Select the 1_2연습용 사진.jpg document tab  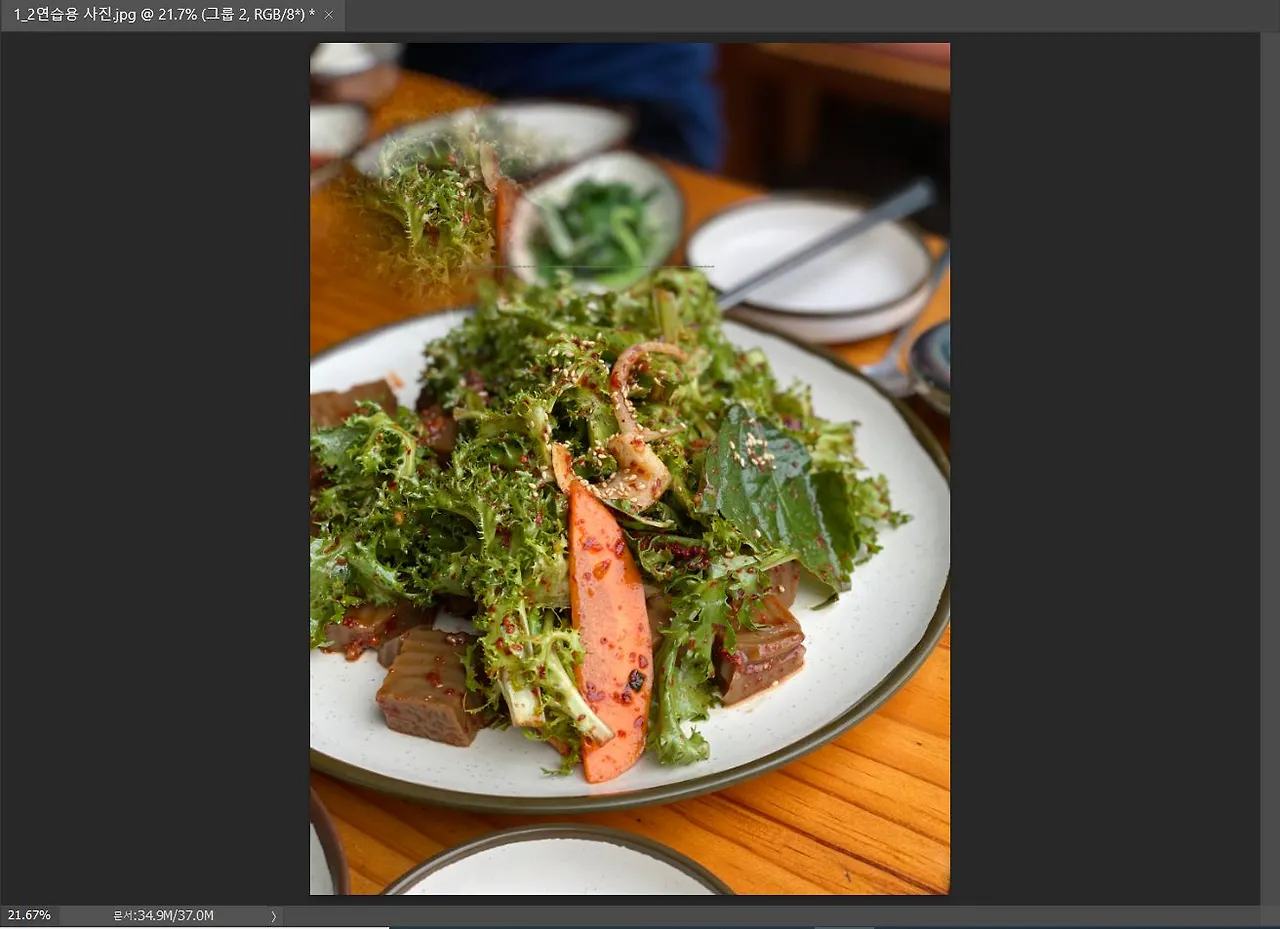(x=172, y=15)
